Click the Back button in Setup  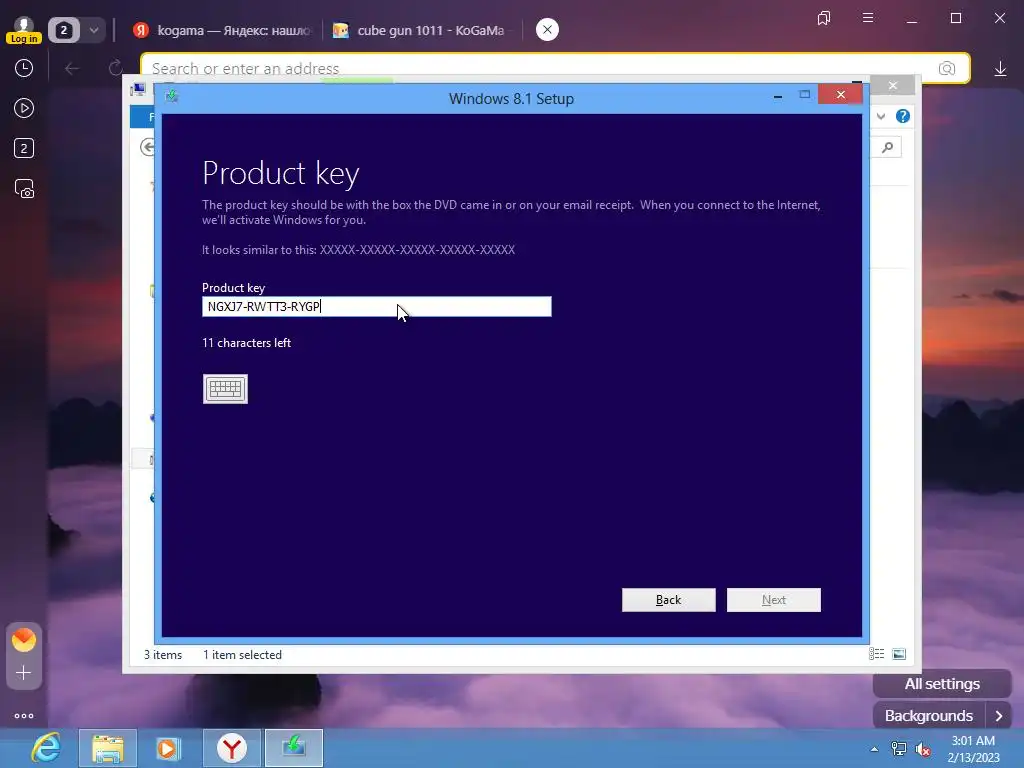(x=669, y=600)
